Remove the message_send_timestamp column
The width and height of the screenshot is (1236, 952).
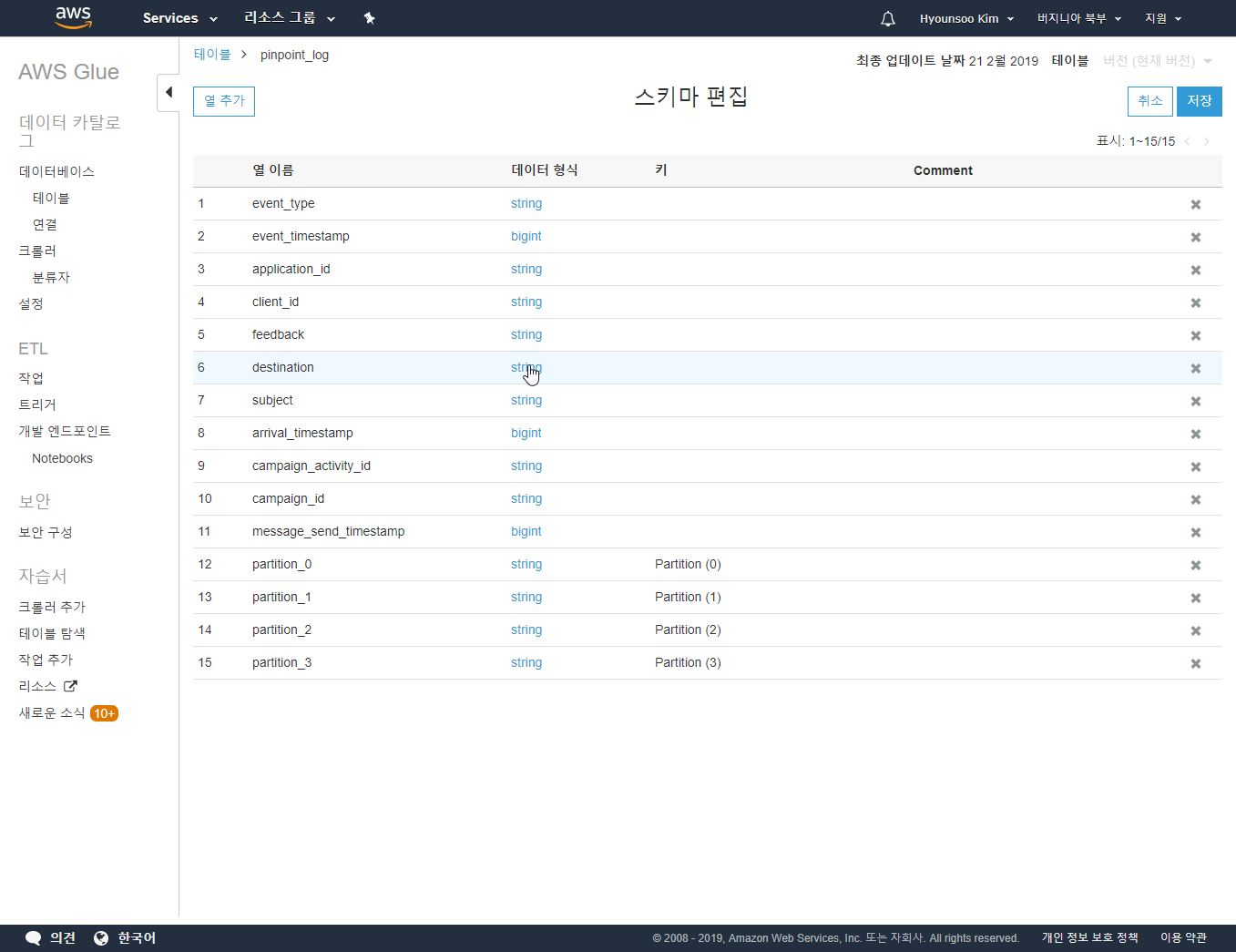tap(1196, 532)
